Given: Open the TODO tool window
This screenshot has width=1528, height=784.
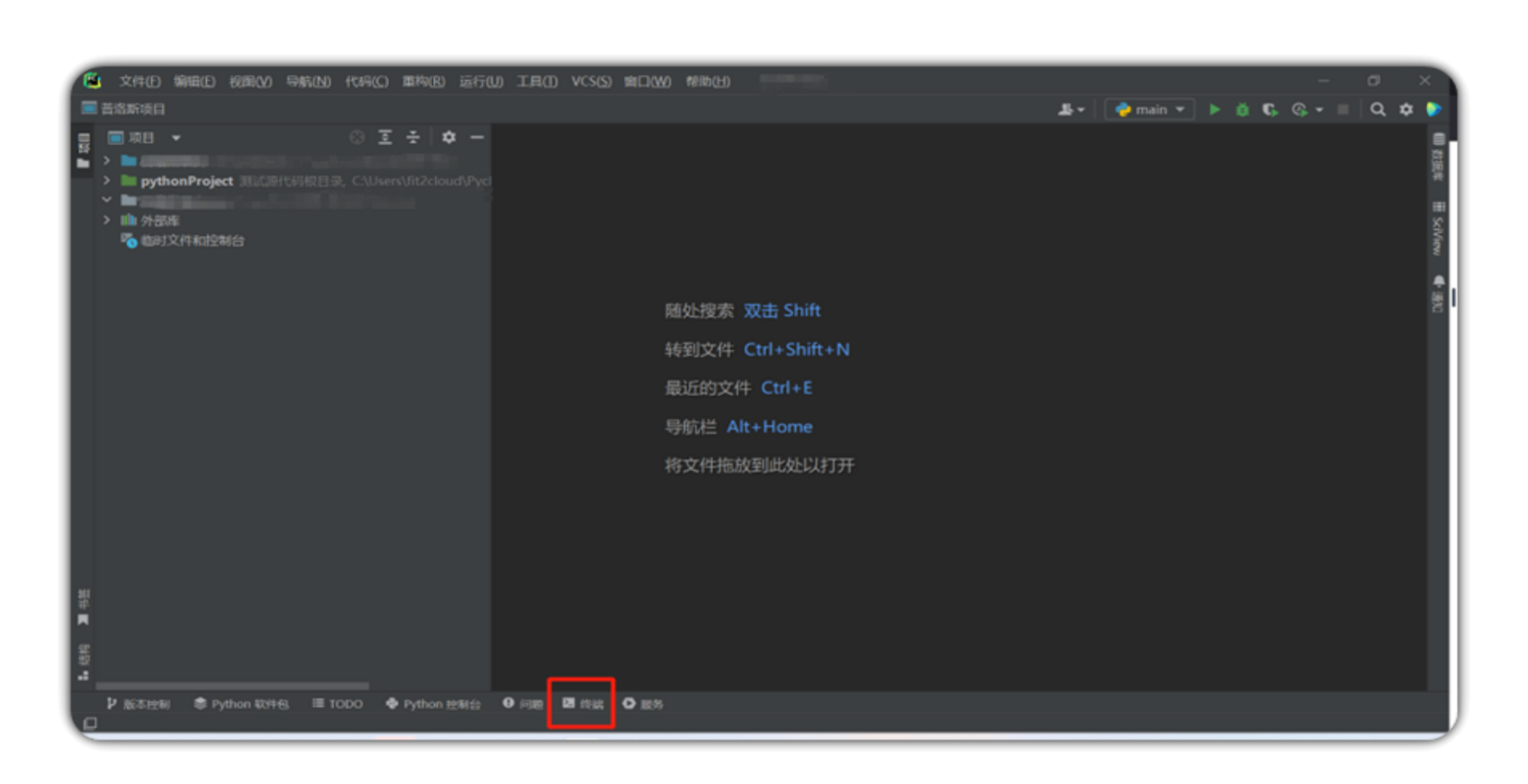Looking at the screenshot, I should click(338, 703).
